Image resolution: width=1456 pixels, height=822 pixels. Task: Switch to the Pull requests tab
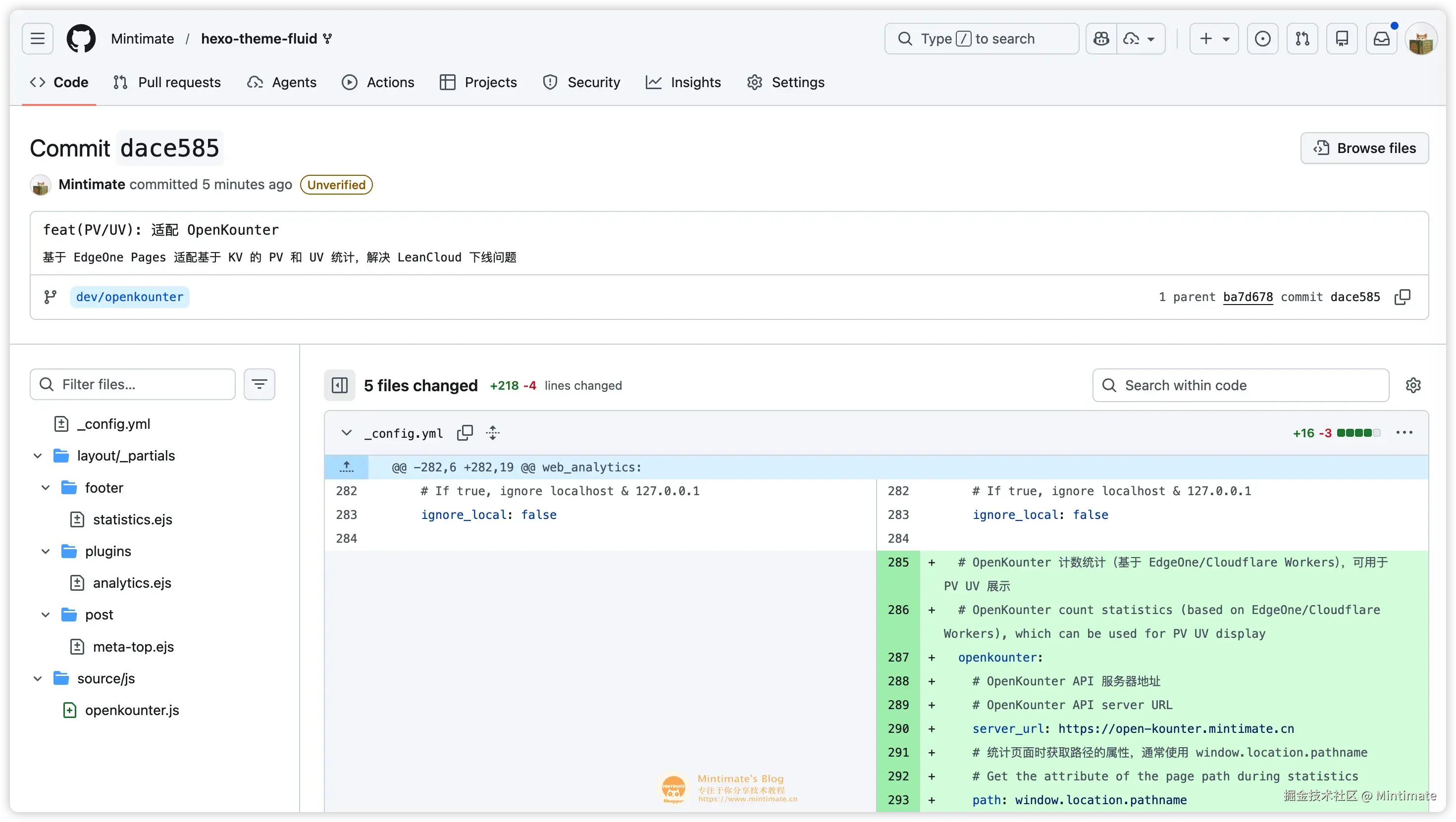point(167,83)
